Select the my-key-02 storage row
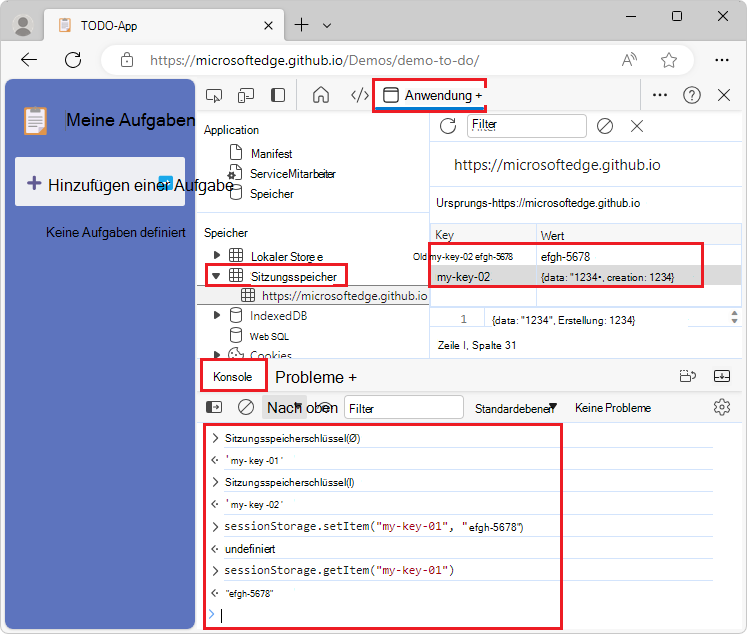The height and width of the screenshot is (634, 747). click(x=565, y=276)
